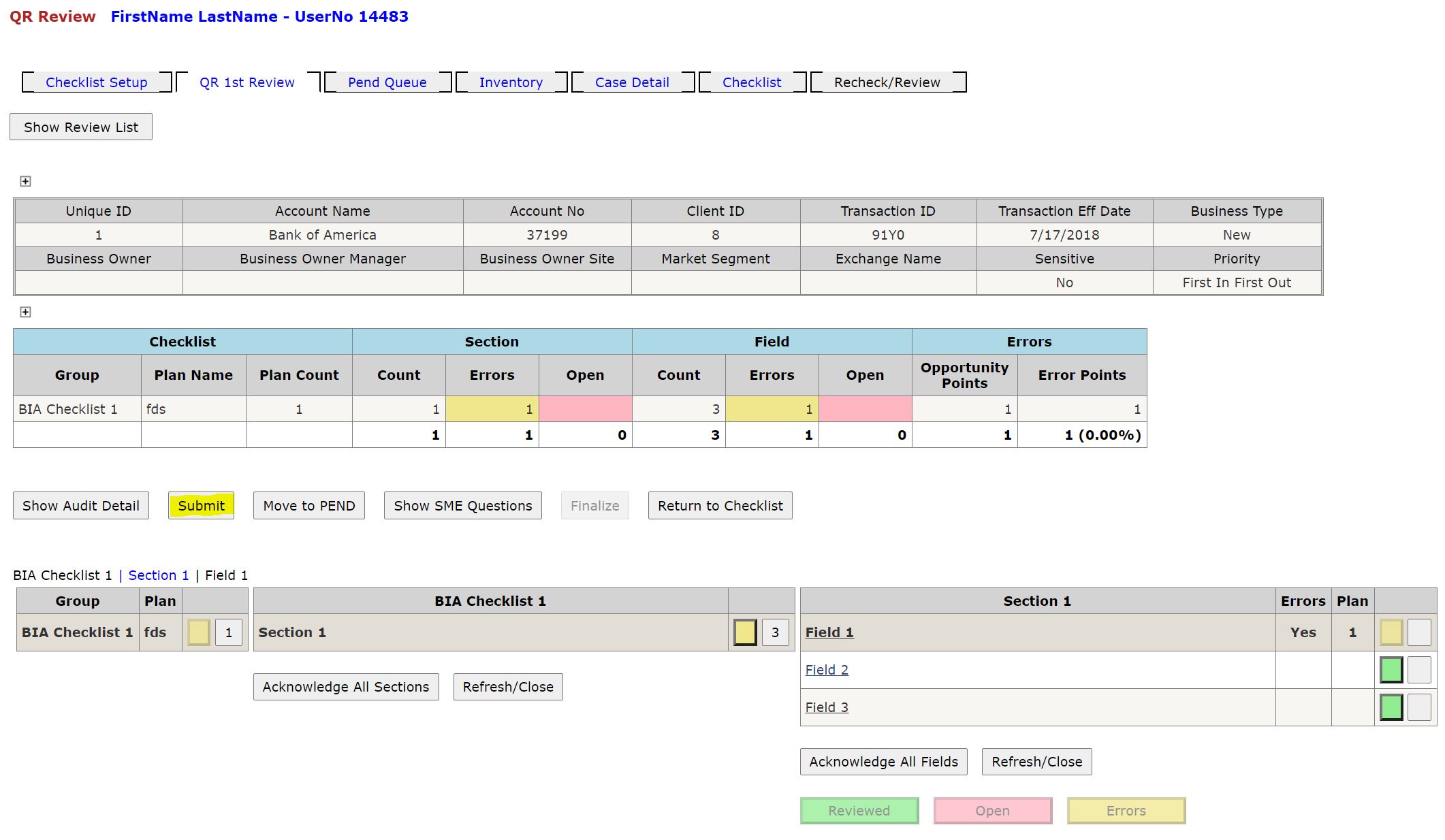The height and width of the screenshot is (840, 1445).
Task: Open the Case Detail tab
Action: tap(632, 82)
